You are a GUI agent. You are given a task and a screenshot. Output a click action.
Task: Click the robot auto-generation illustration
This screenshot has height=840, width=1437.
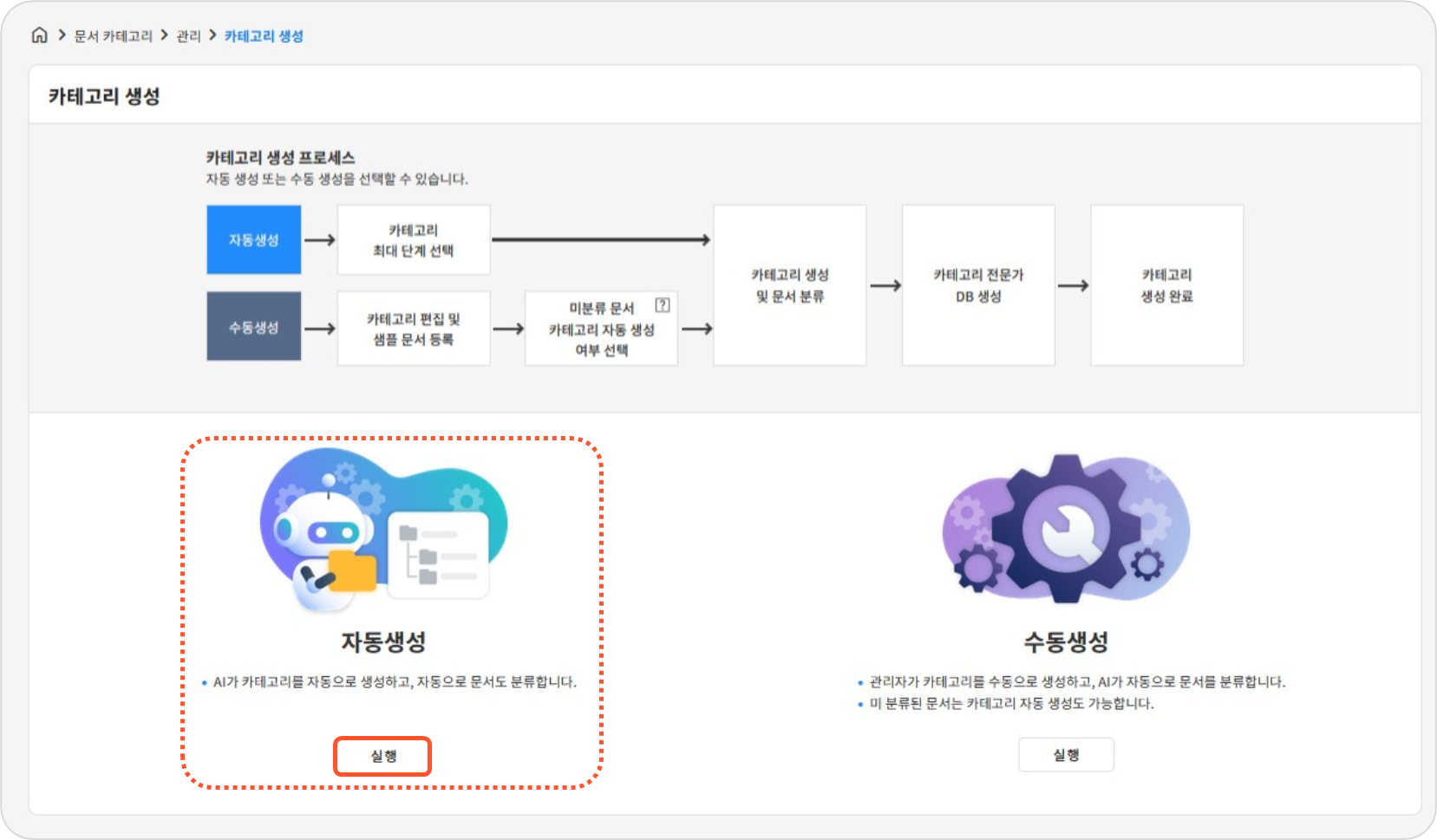[383, 528]
